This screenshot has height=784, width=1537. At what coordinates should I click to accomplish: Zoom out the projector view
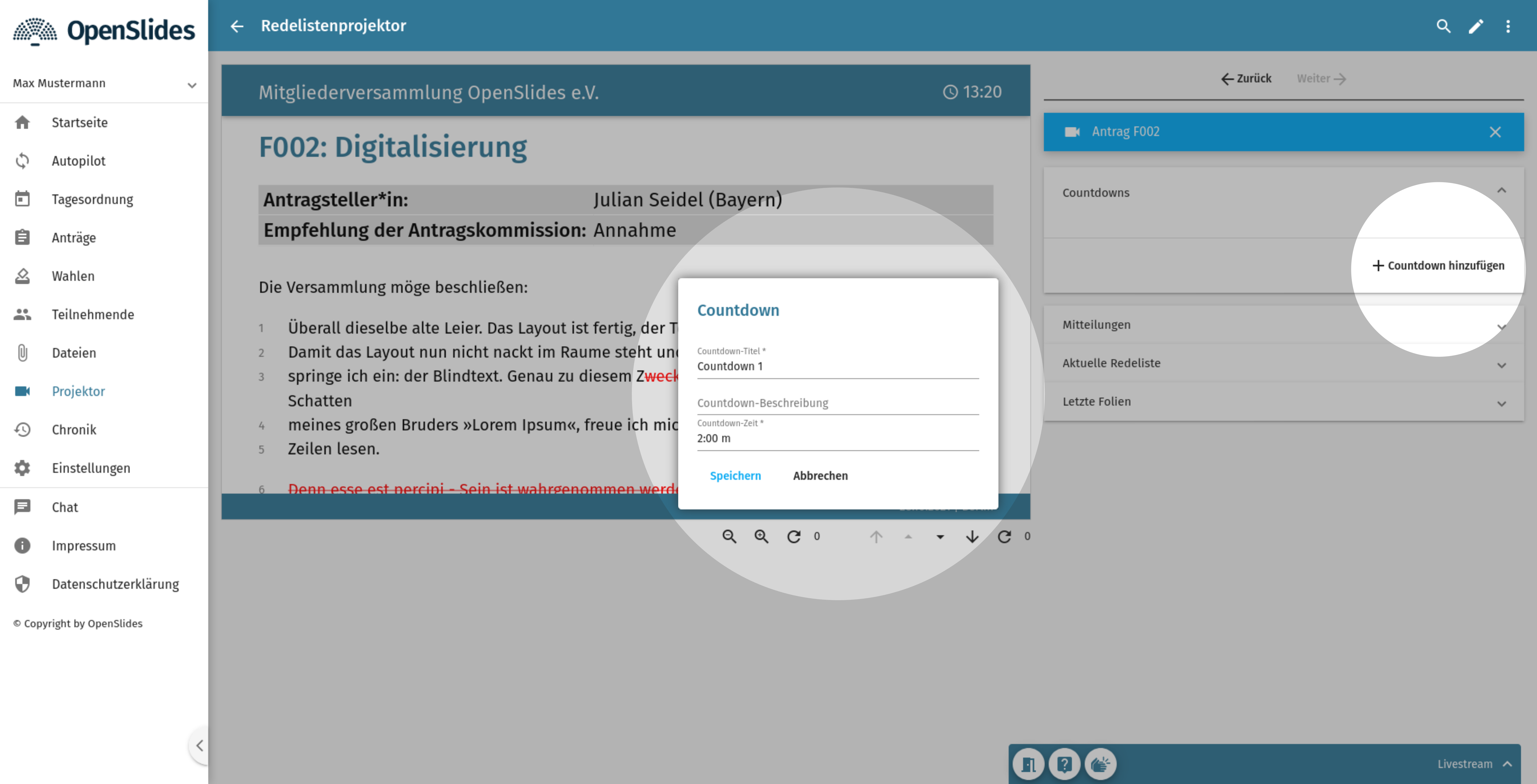tap(729, 536)
